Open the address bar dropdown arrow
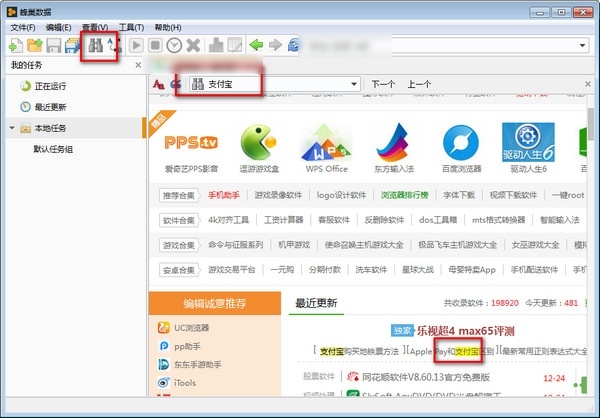Viewport: 600px width, 418px height. click(x=582, y=46)
